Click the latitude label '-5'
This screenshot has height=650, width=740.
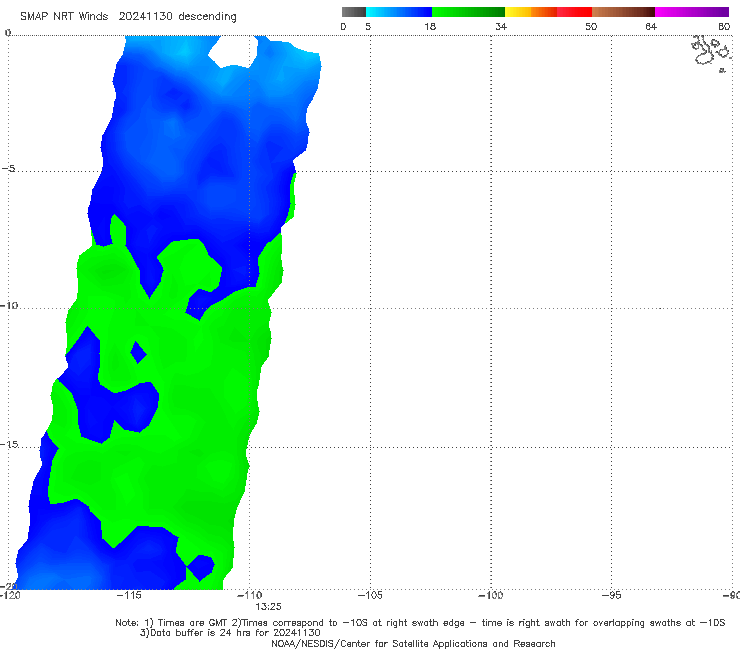8,169
